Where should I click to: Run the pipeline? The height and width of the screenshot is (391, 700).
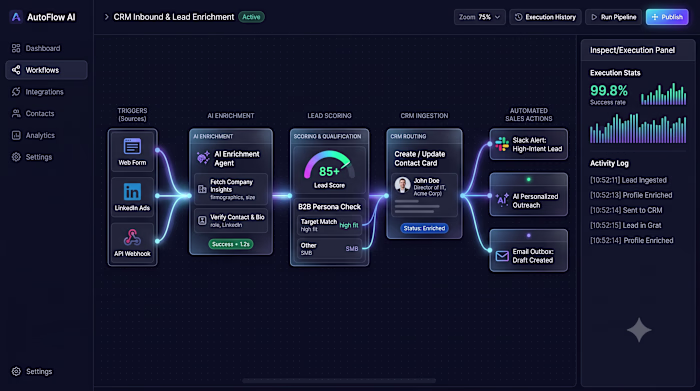613,17
